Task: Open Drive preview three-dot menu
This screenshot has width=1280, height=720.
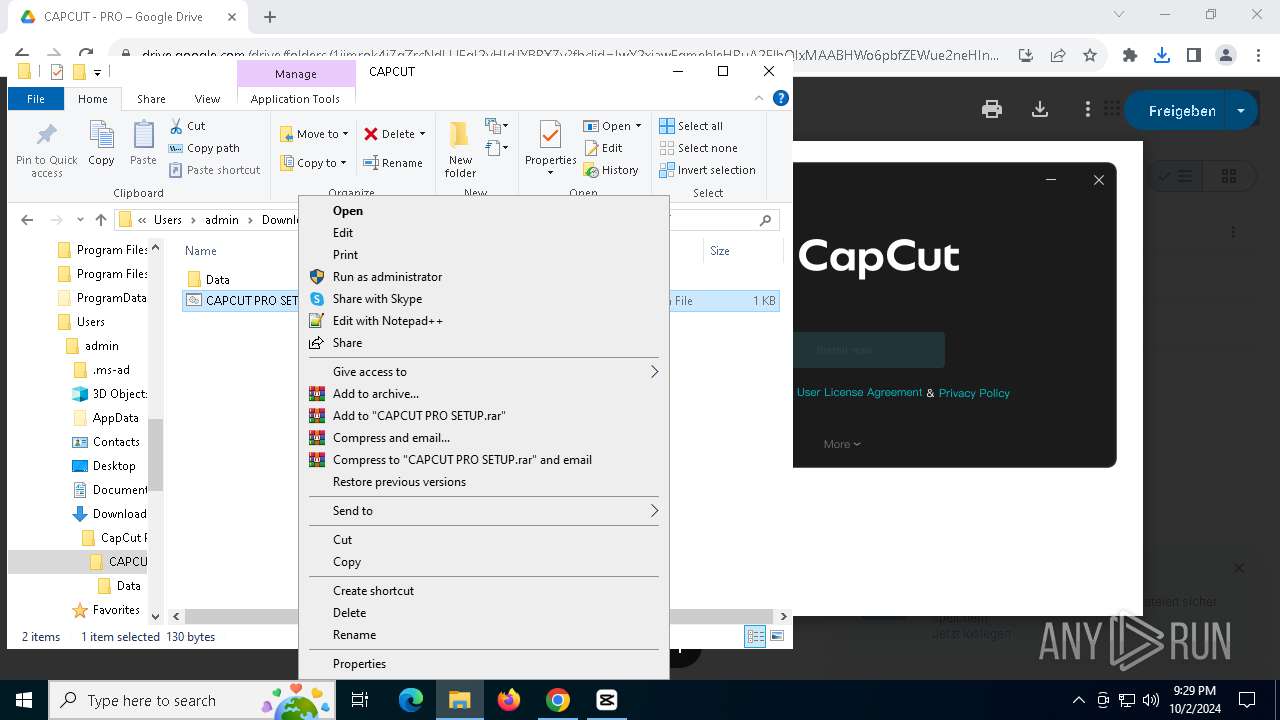Action: (1088, 109)
